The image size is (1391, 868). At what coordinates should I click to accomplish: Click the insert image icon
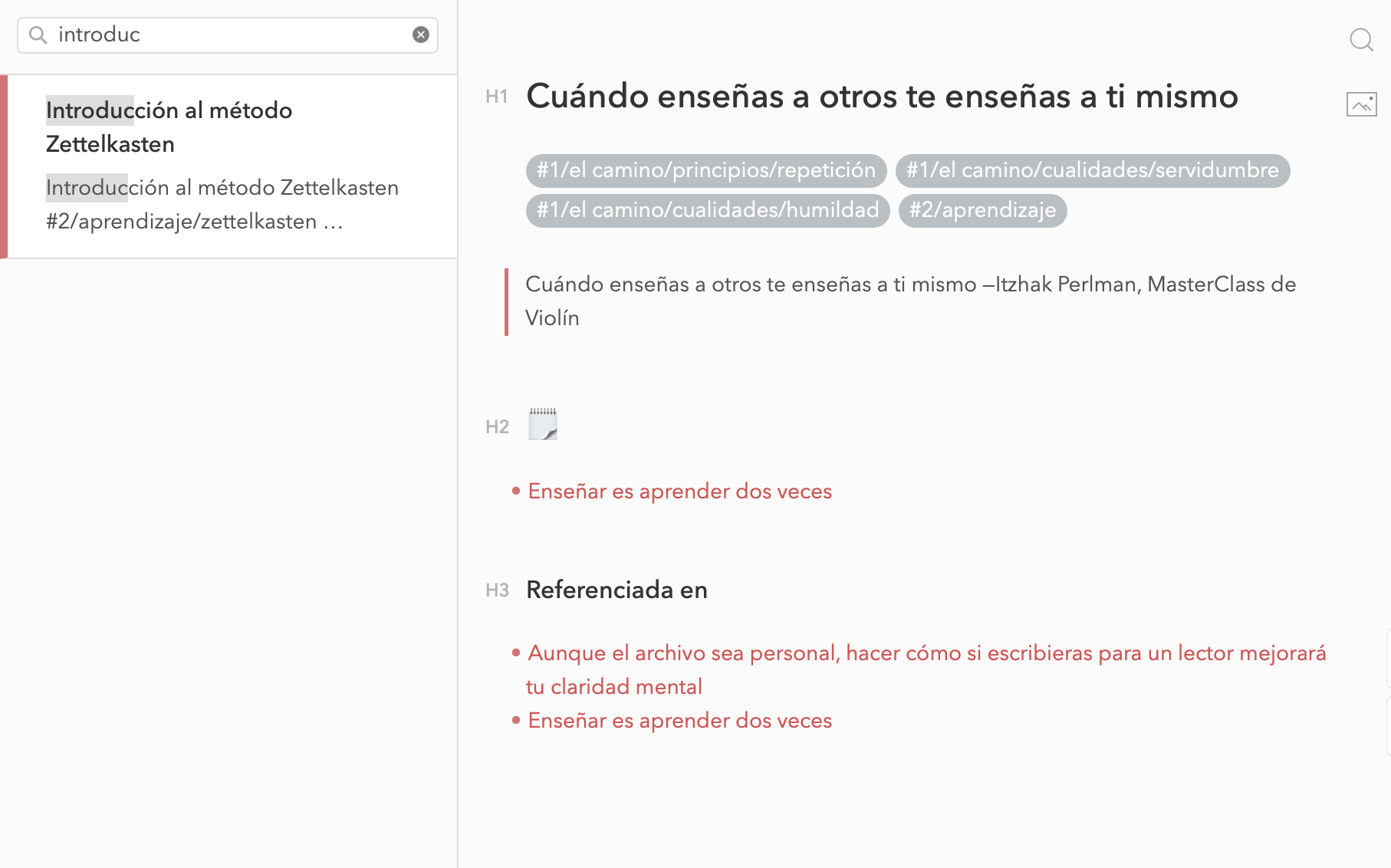[x=1361, y=104]
